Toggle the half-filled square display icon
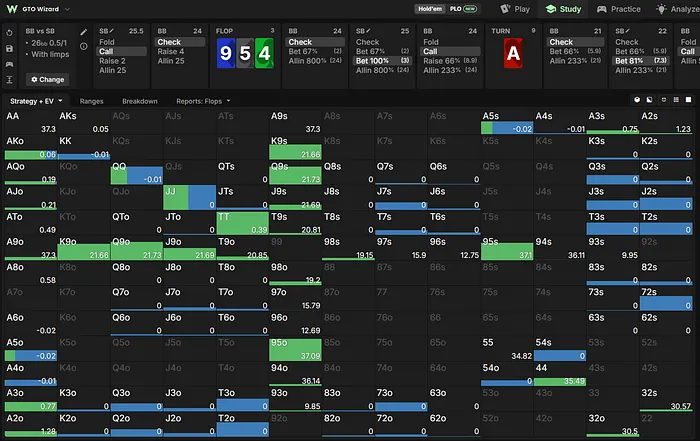The height and width of the screenshot is (441, 700). tap(650, 100)
